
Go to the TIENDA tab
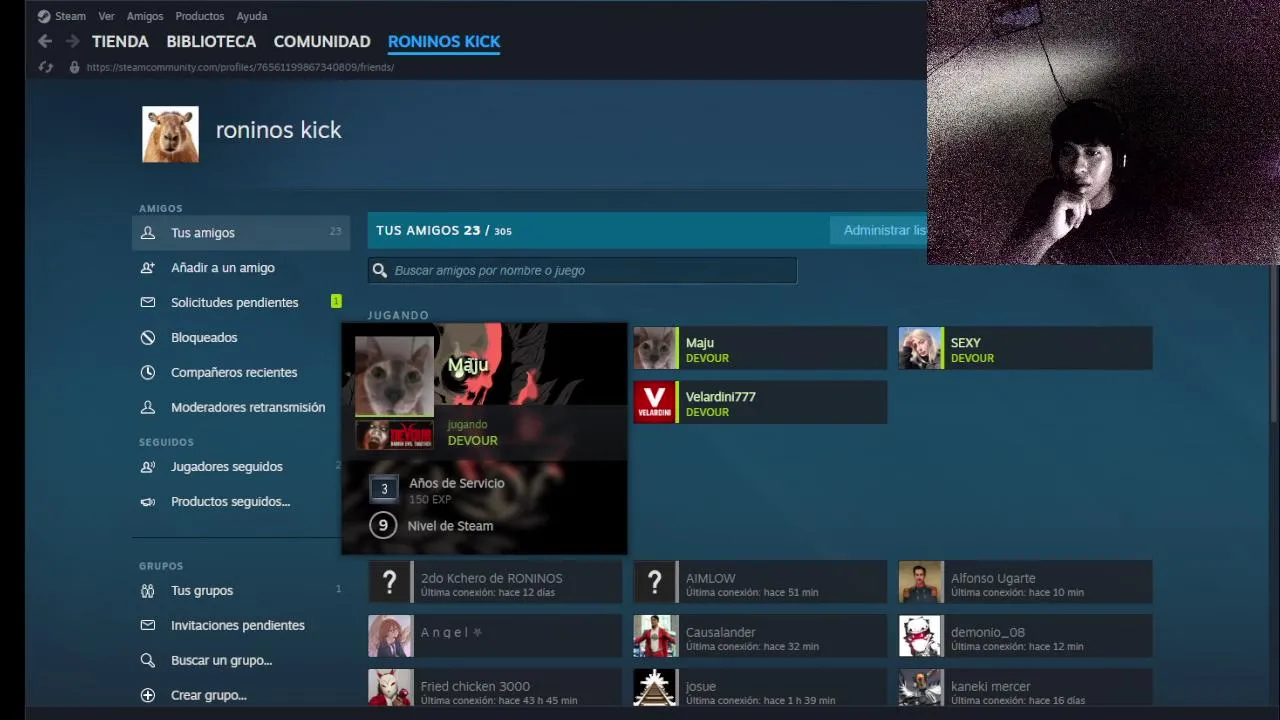[x=120, y=41]
